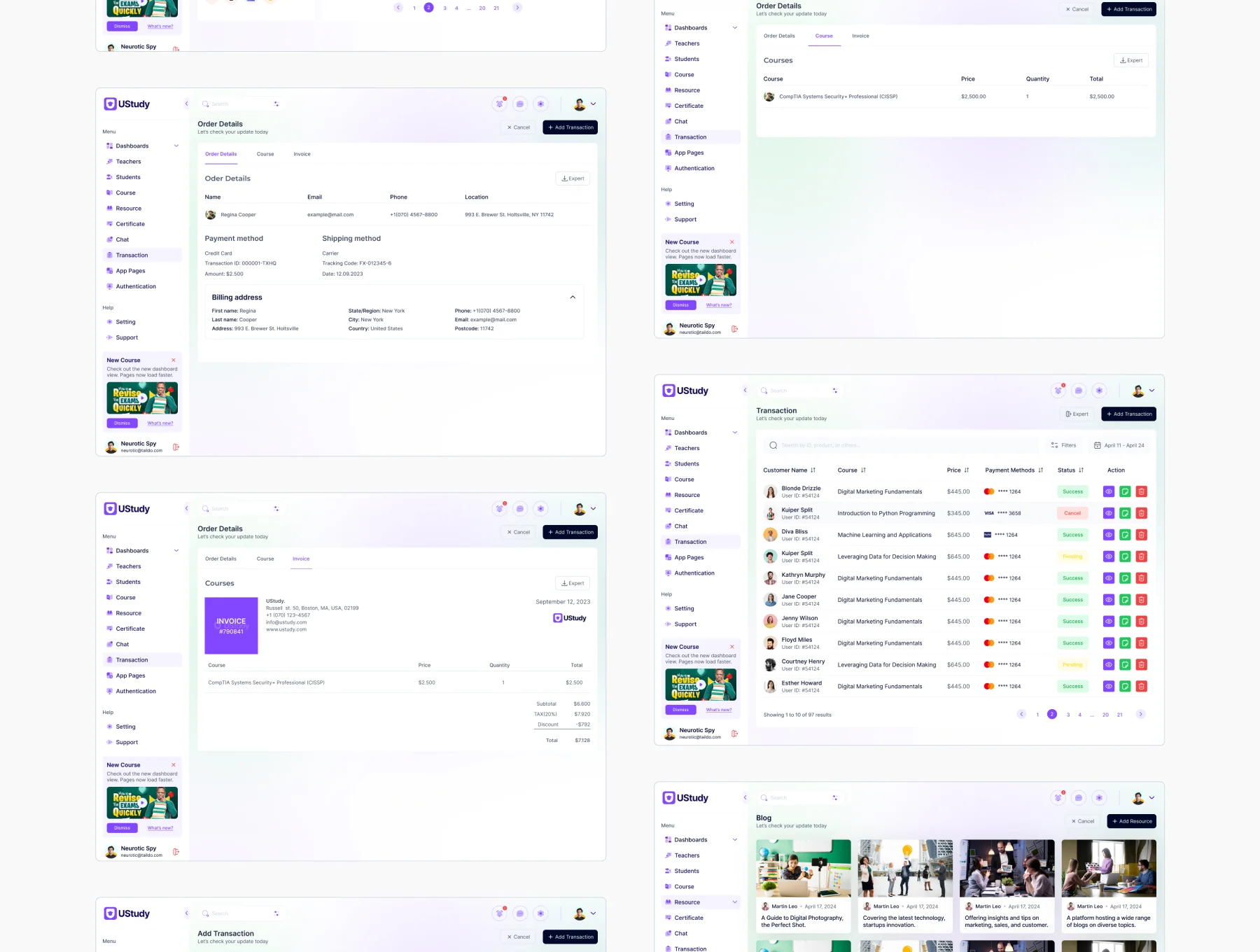Open Invoice tab in top-right Courses panel

(860, 36)
